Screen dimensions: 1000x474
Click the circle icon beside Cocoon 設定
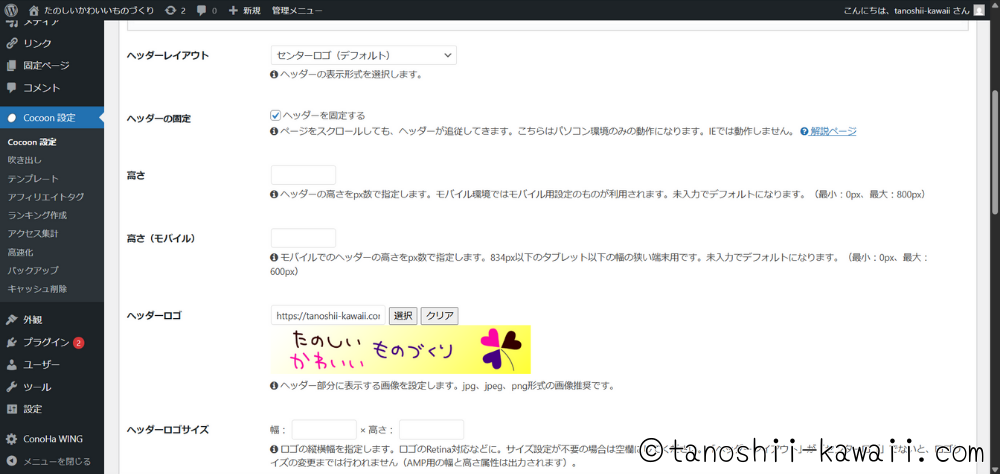11,117
